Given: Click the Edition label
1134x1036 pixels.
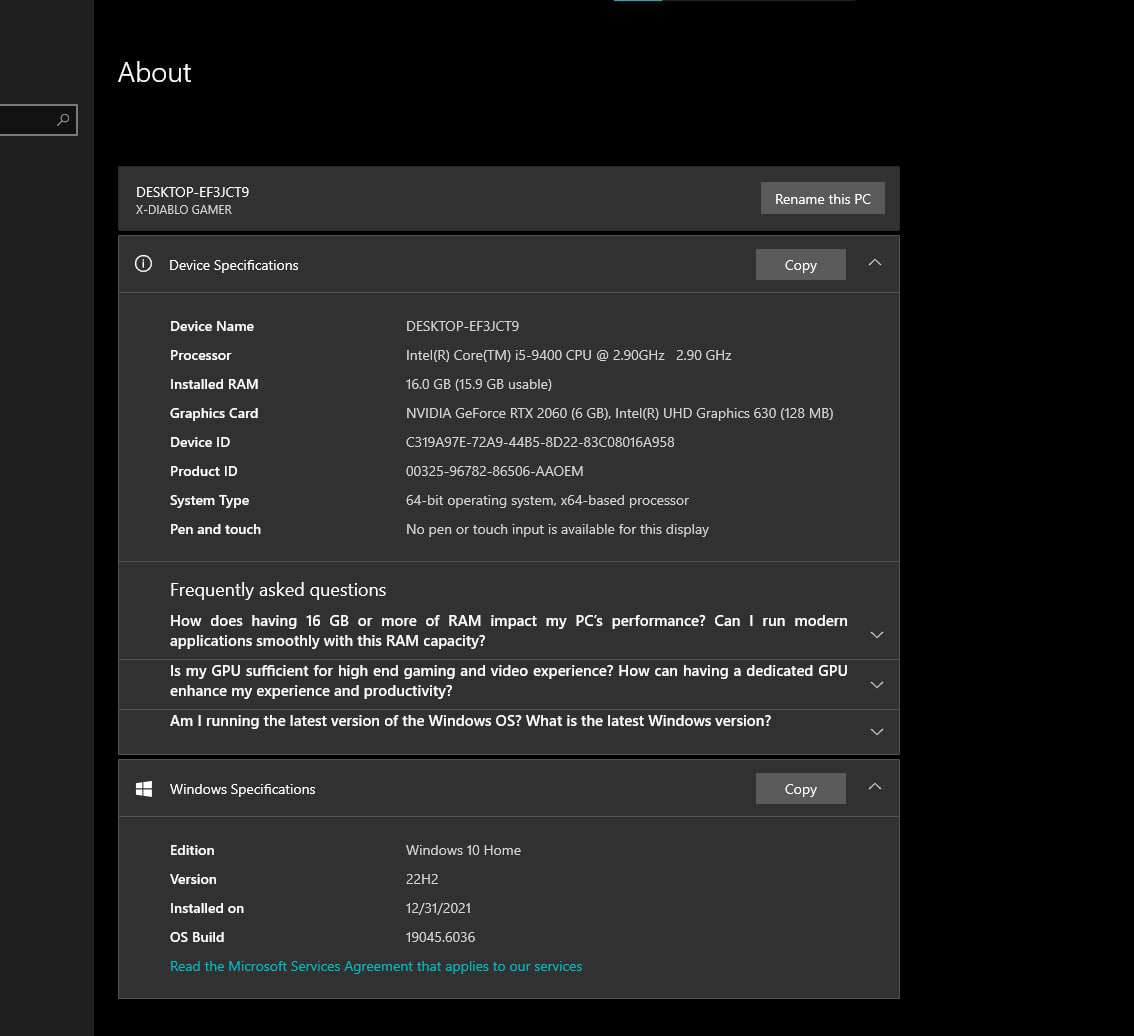Looking at the screenshot, I should (192, 850).
